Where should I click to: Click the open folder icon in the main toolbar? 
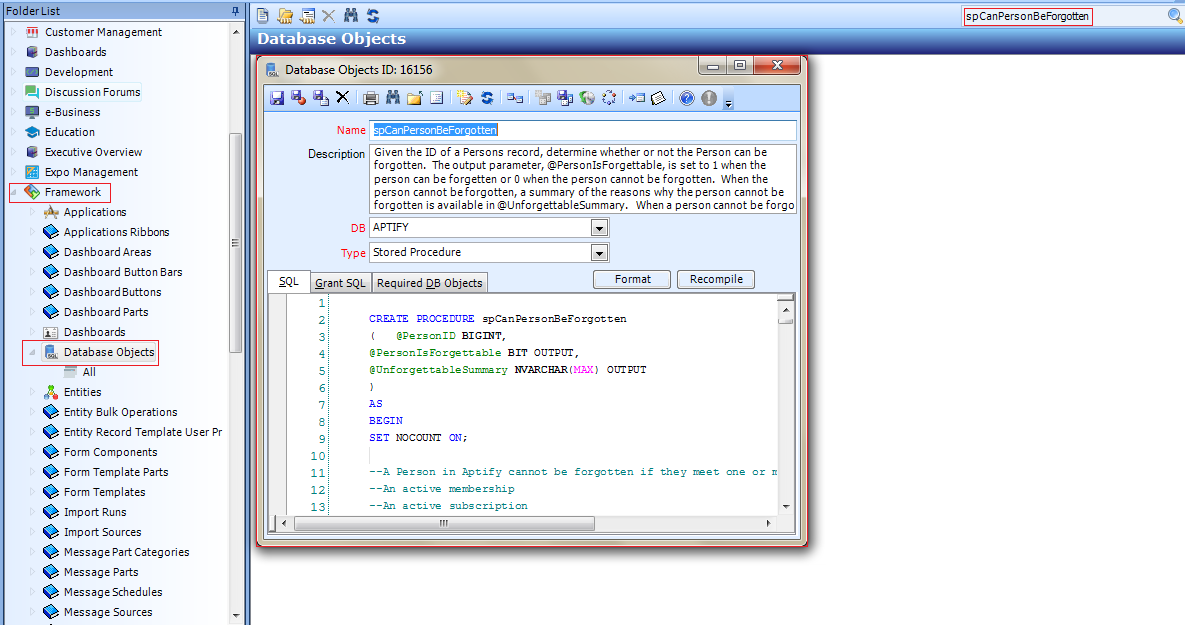pos(285,15)
